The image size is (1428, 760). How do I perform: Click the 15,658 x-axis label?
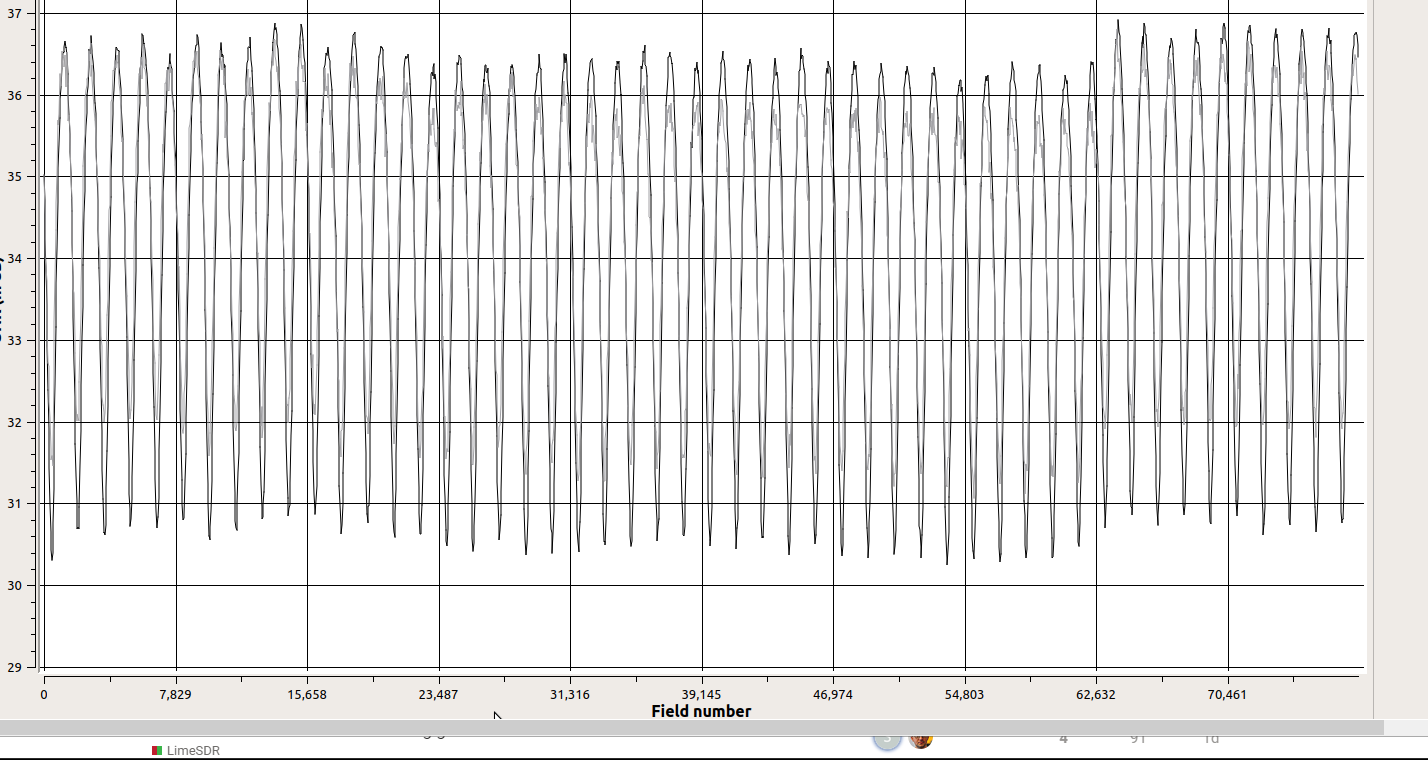click(x=307, y=694)
